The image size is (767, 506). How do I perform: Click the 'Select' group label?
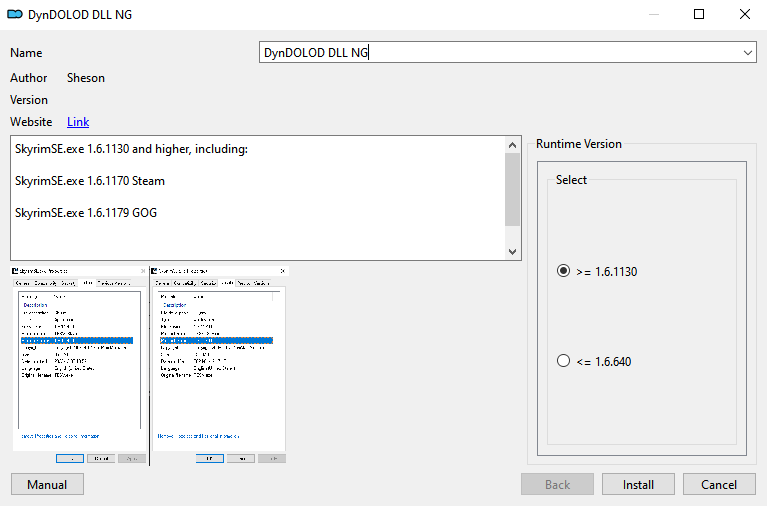point(571,180)
